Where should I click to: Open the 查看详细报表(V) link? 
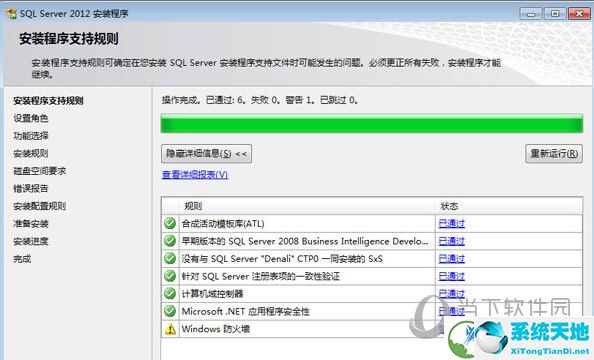tap(195, 175)
